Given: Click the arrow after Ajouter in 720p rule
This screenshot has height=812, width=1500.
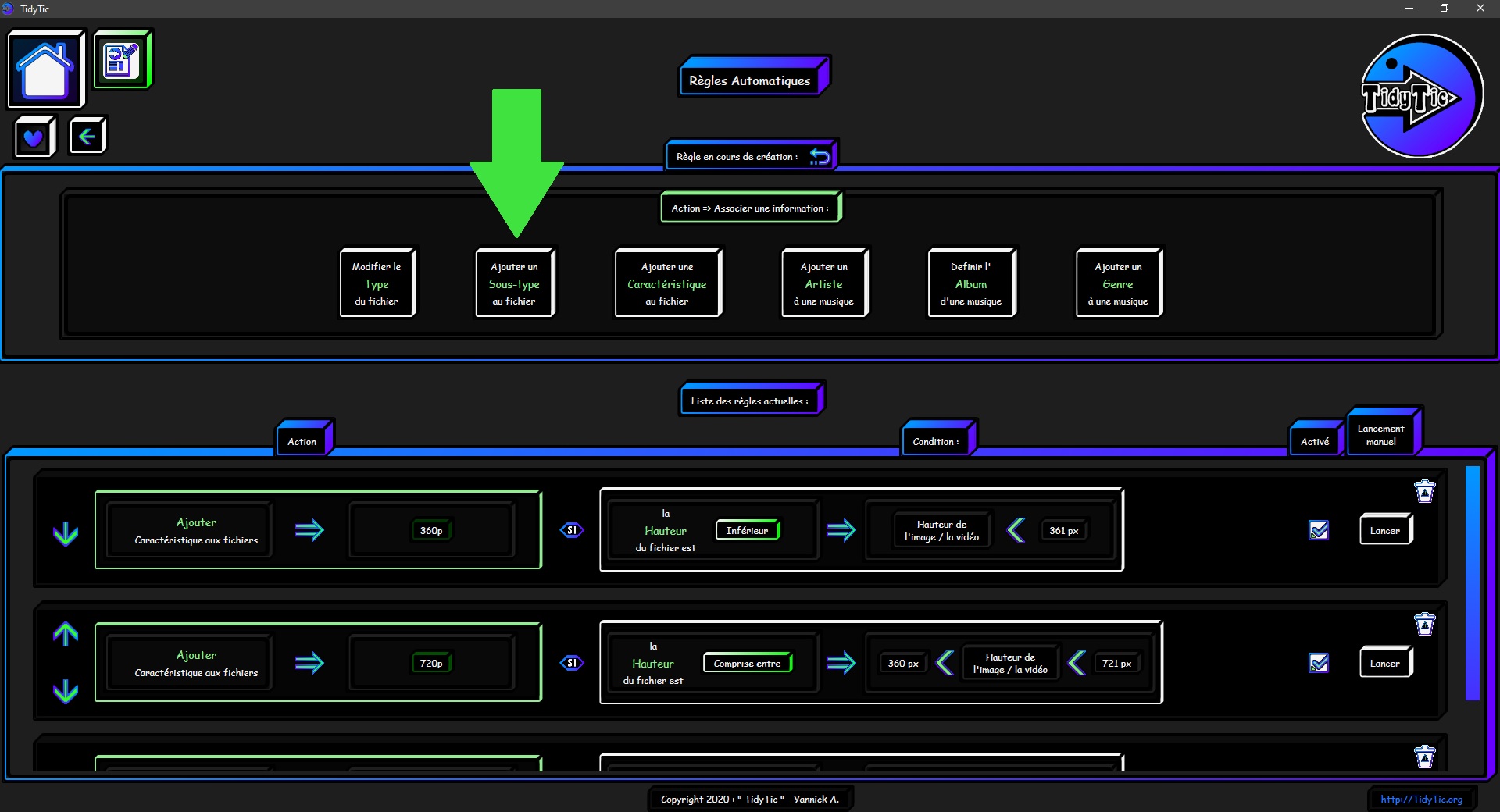Looking at the screenshot, I should click(x=309, y=663).
